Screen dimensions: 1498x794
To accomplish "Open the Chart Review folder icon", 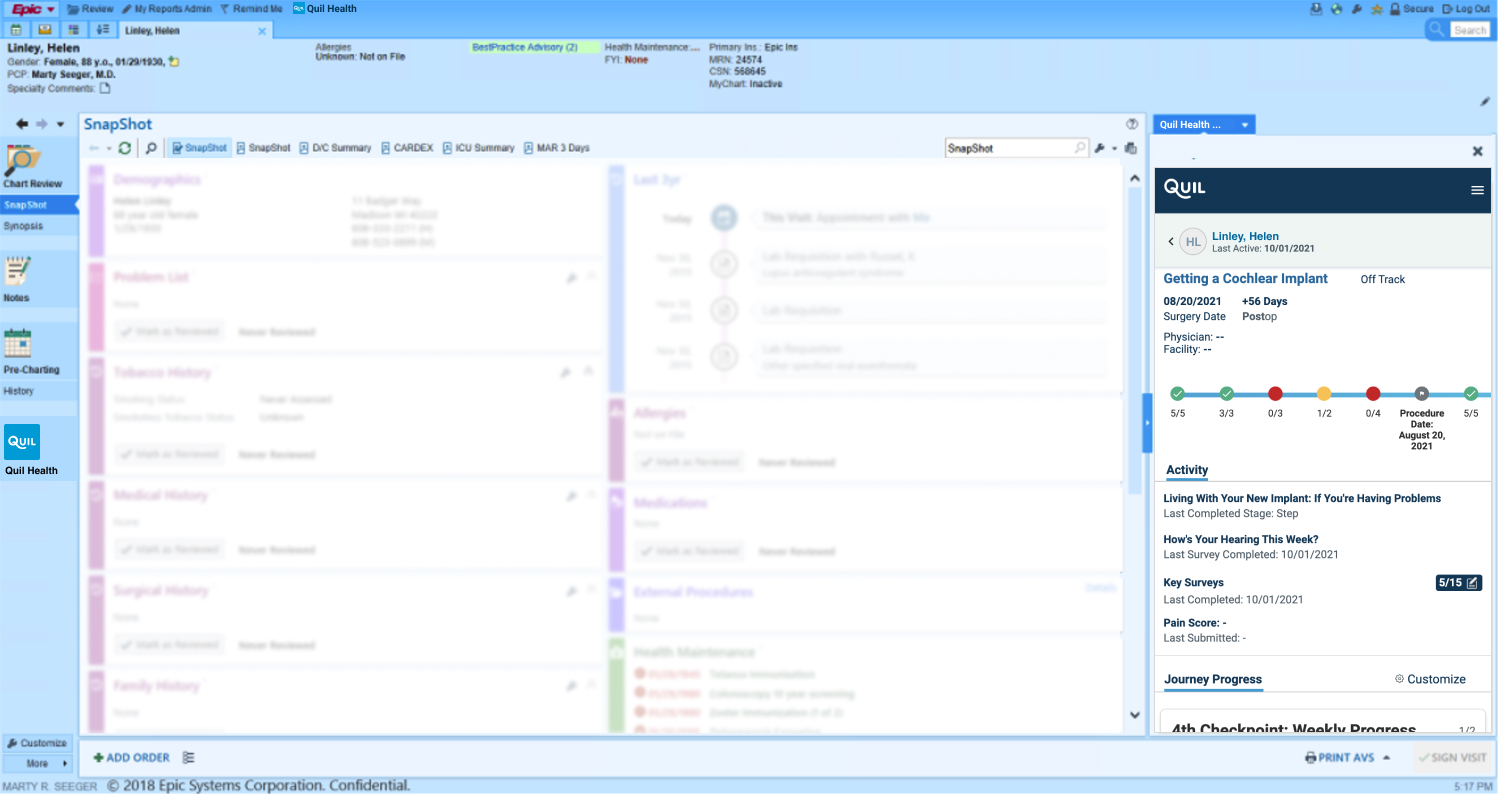I will [22, 162].
